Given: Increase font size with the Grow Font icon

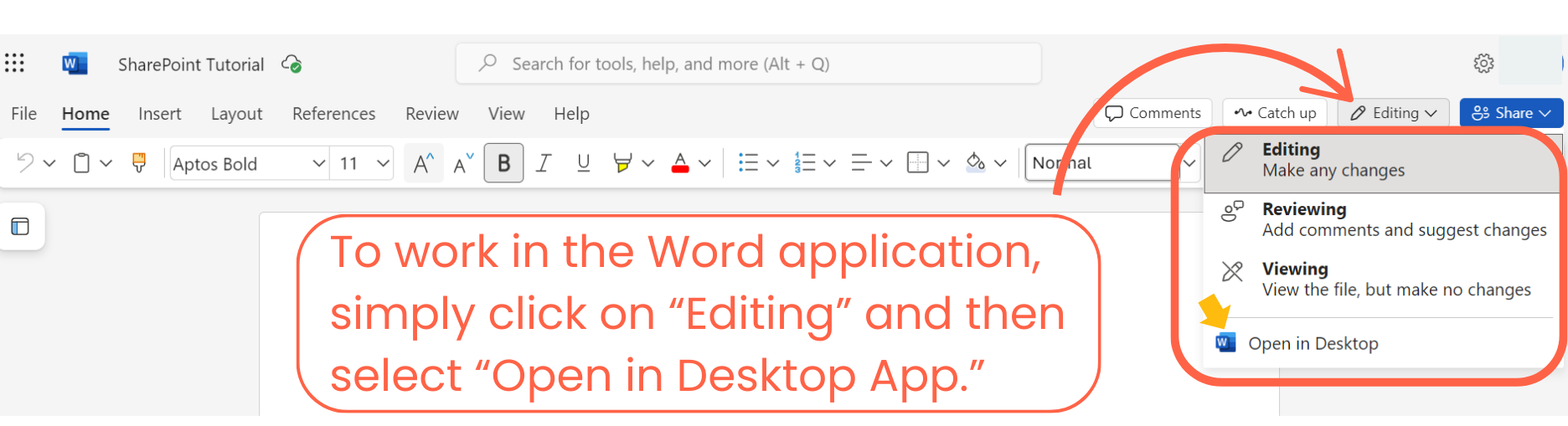Looking at the screenshot, I should tap(424, 163).
